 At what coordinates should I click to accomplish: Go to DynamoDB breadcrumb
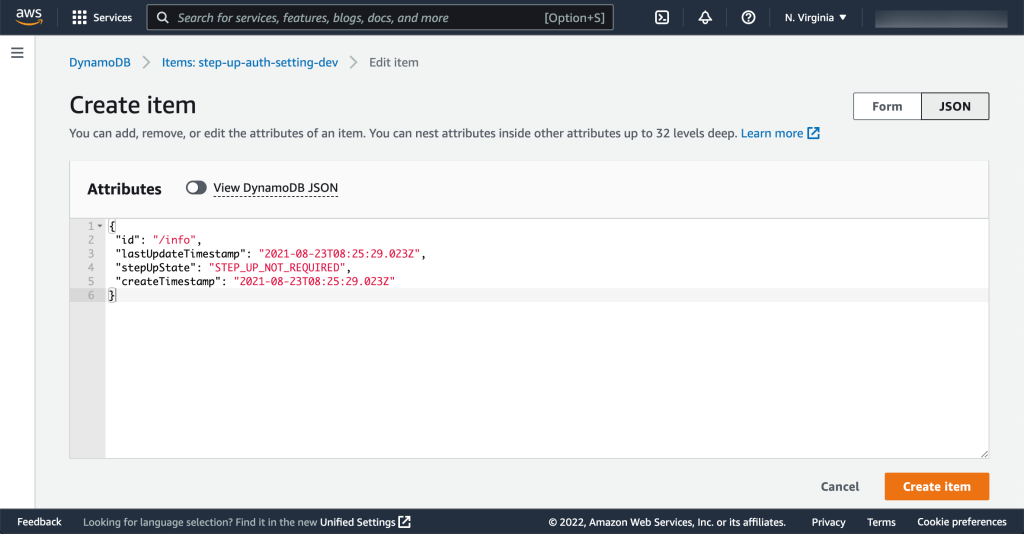click(100, 63)
